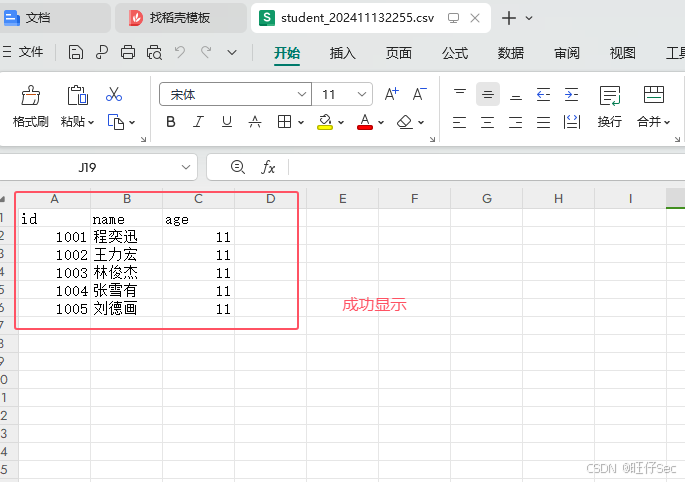Open Print Preview icon

(x=154, y=52)
